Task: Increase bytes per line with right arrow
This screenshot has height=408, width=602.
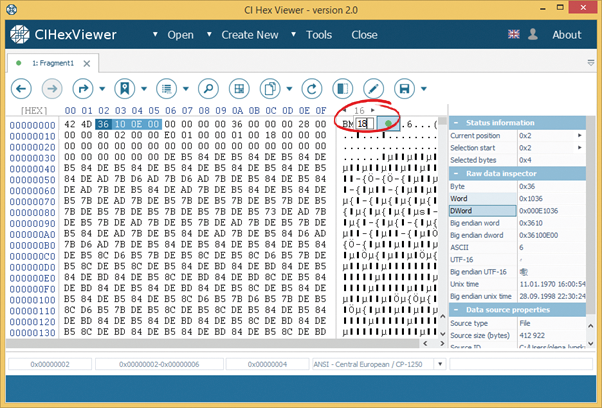Action: (x=372, y=111)
